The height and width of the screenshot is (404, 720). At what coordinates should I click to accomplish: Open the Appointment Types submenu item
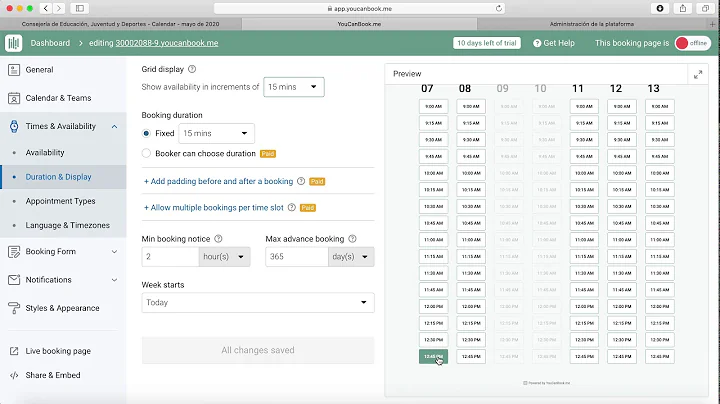click(60, 201)
